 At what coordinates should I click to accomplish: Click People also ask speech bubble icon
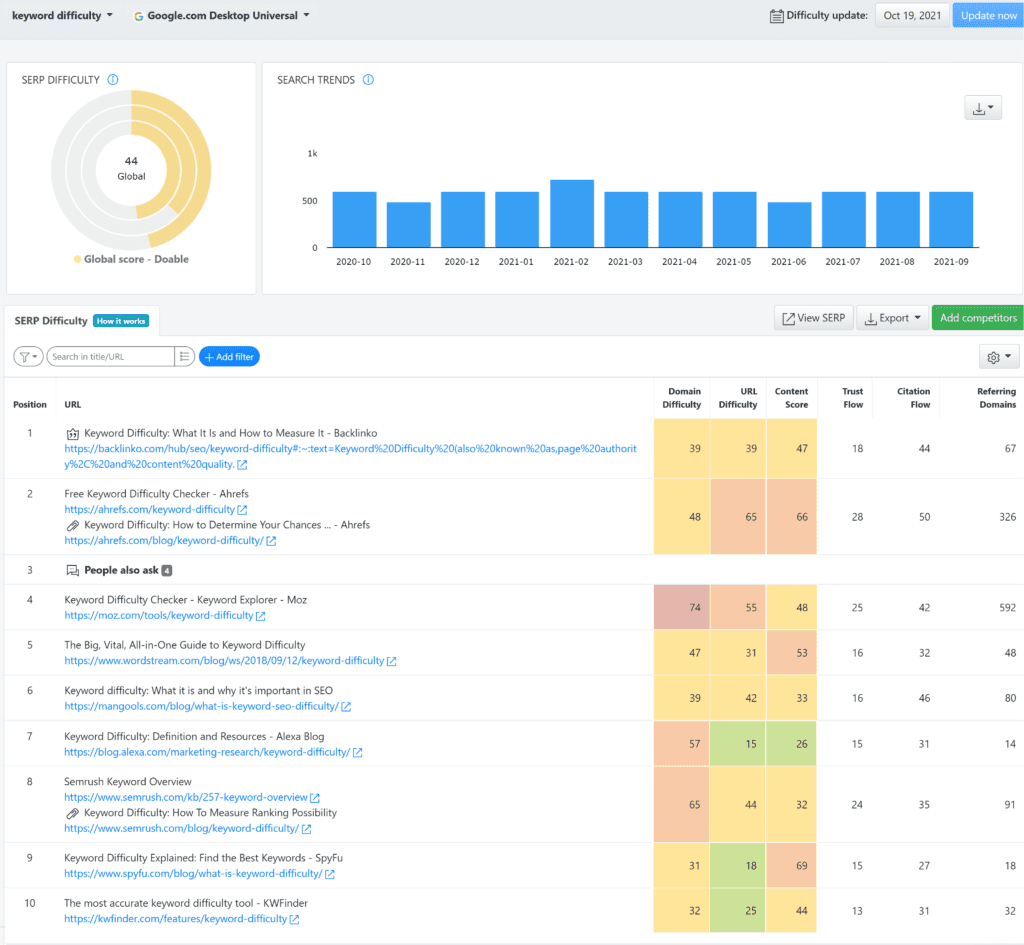(72, 571)
